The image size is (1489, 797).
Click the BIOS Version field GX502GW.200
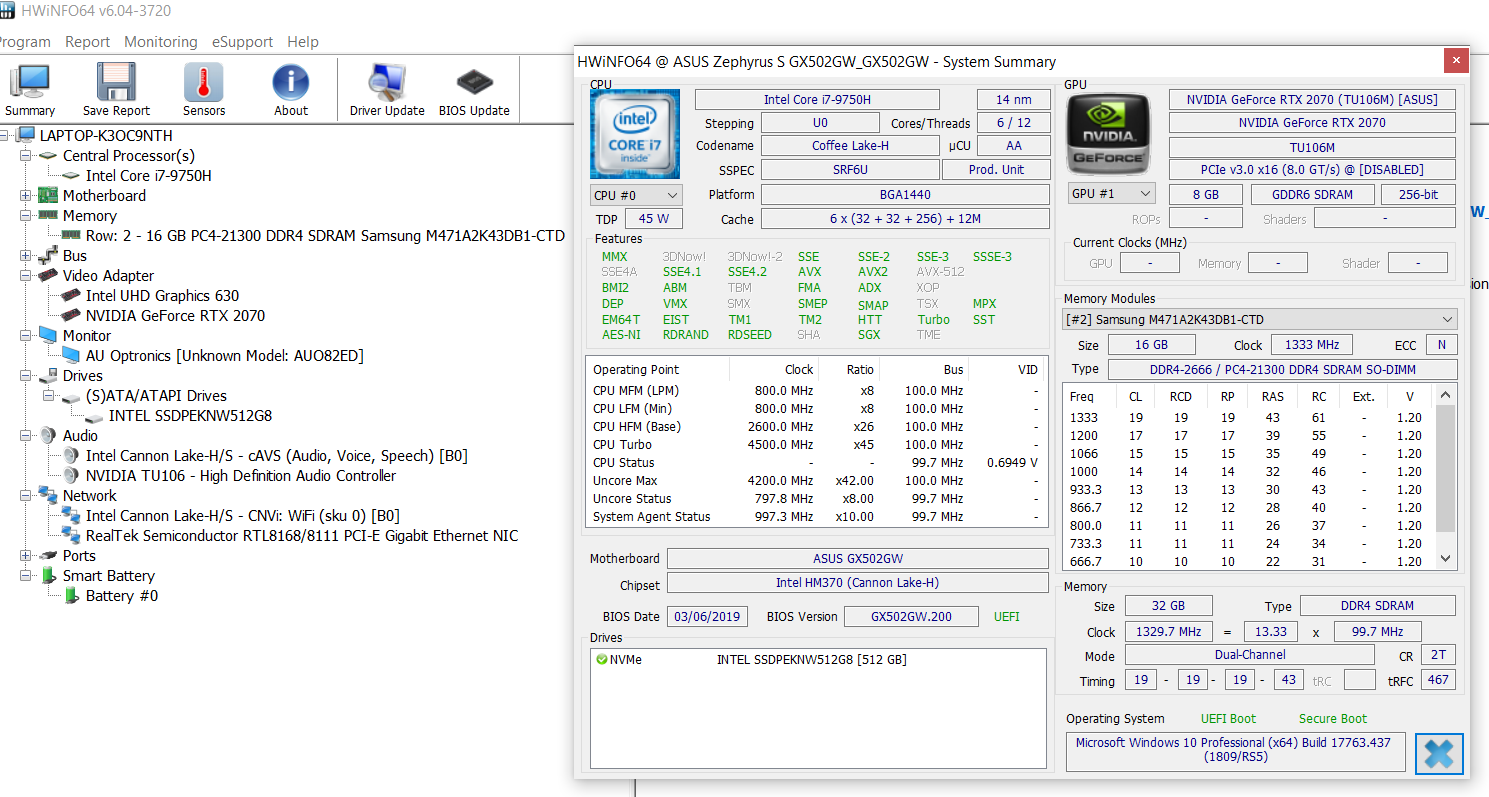[x=911, y=617]
